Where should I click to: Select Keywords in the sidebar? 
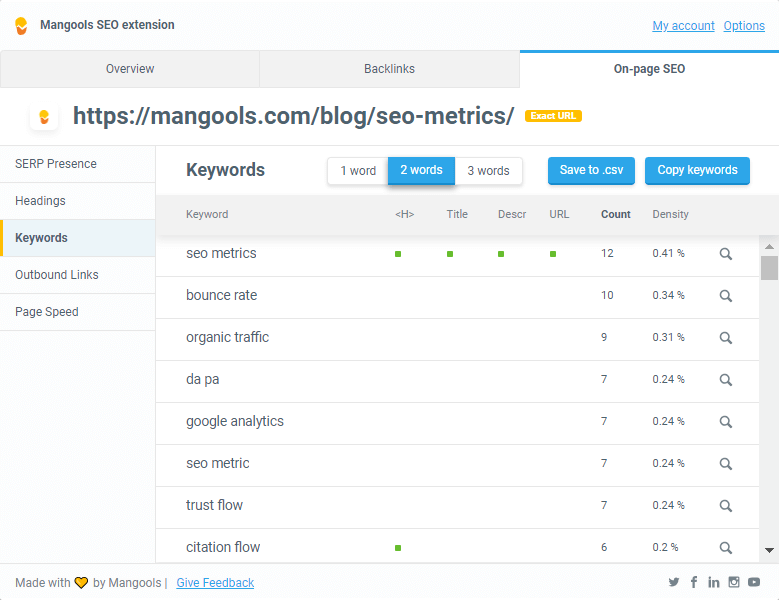pyautogui.click(x=78, y=238)
